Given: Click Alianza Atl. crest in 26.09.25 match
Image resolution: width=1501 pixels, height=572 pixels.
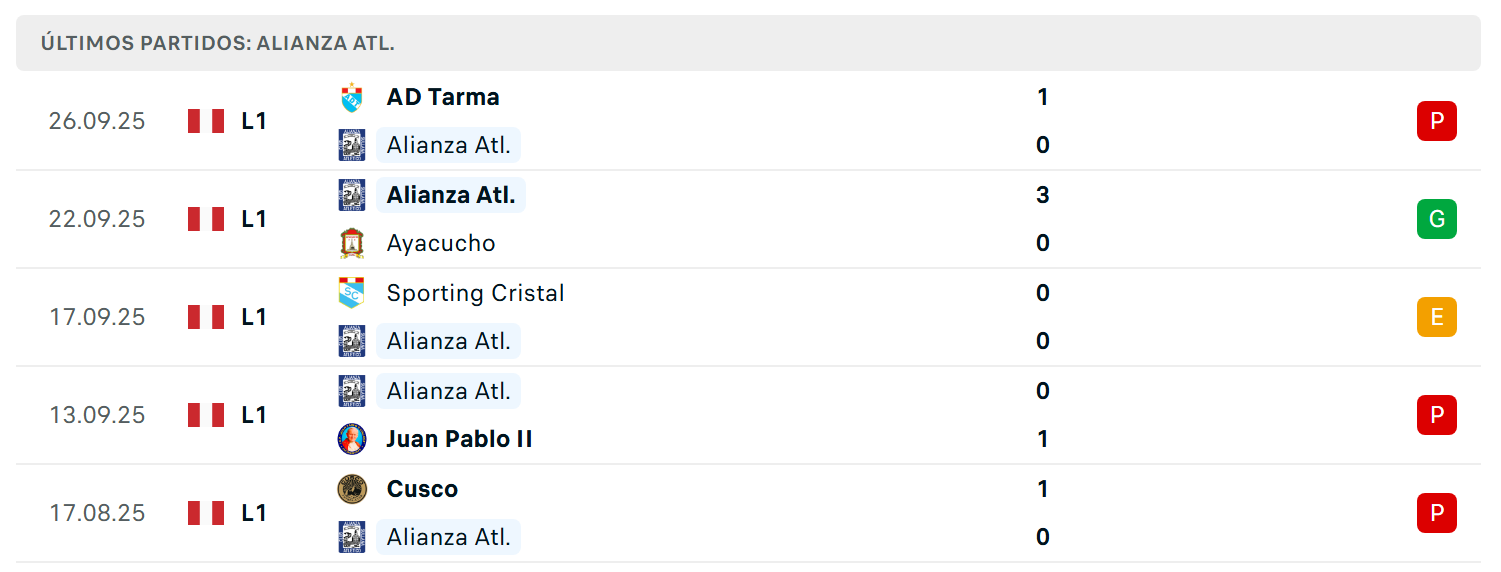Looking at the screenshot, I should (x=351, y=145).
